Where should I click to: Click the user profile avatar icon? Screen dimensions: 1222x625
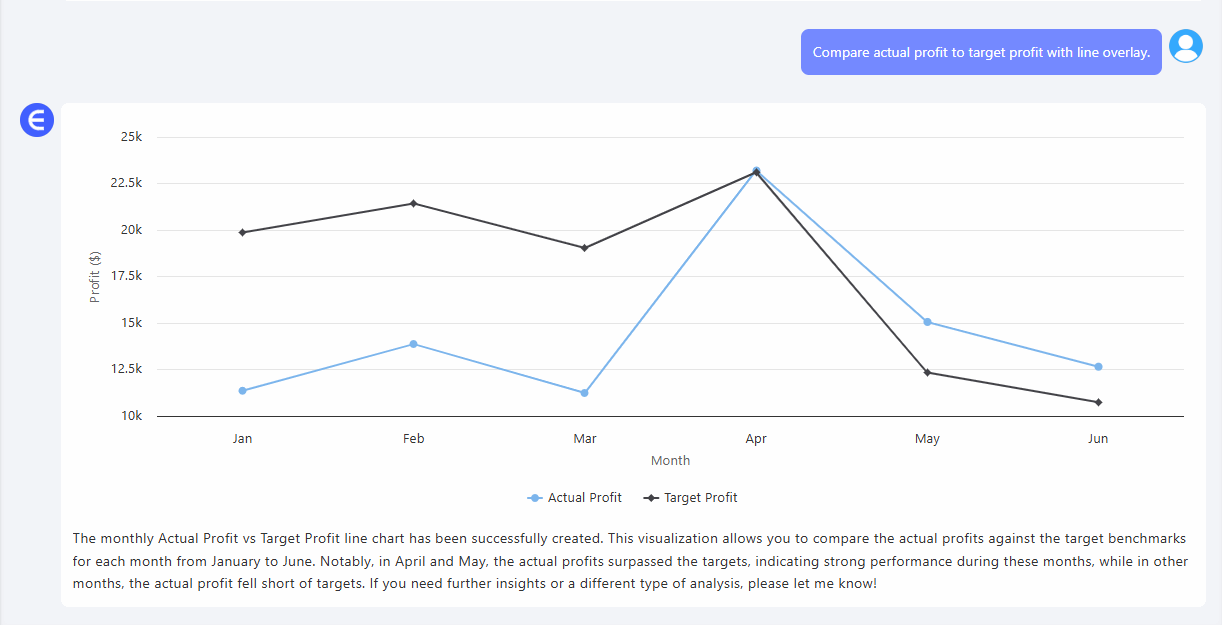tap(1185, 46)
